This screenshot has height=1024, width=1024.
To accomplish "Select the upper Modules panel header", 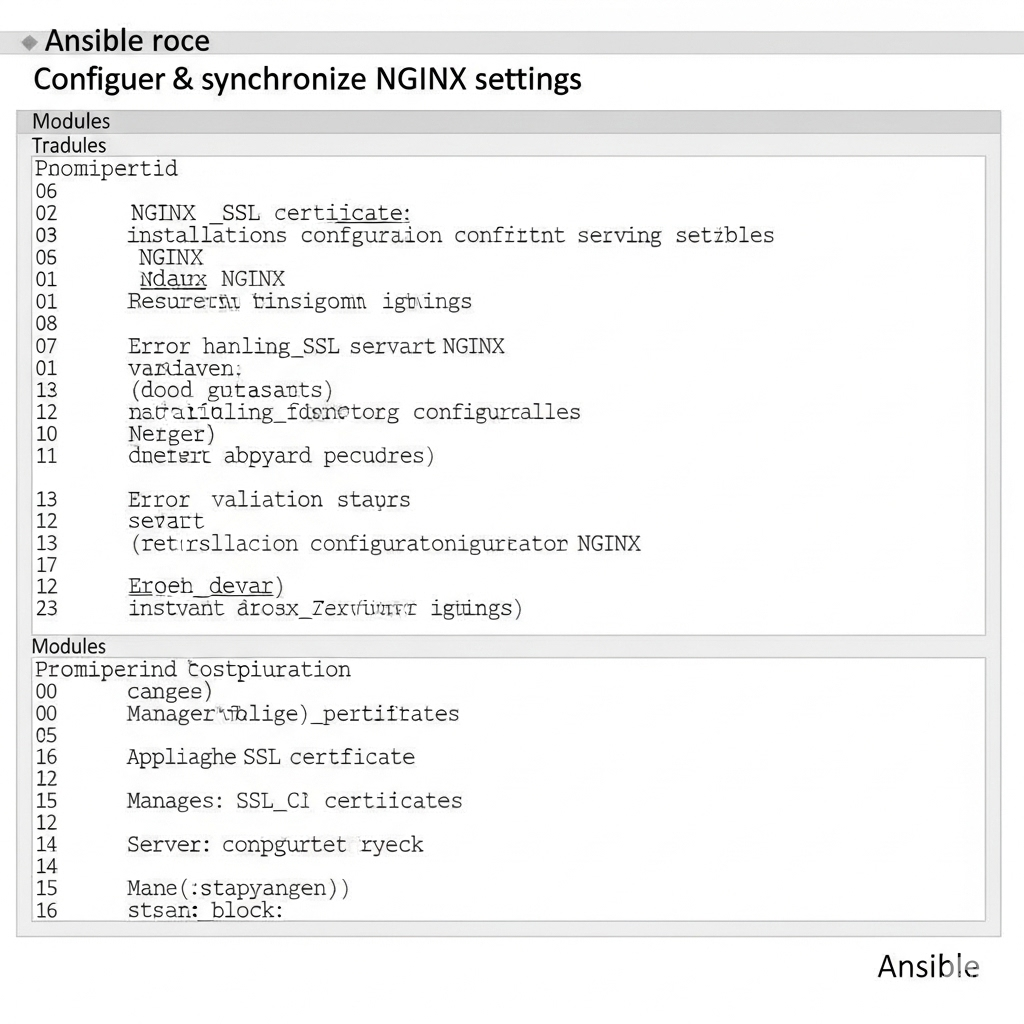I will tap(71, 121).
